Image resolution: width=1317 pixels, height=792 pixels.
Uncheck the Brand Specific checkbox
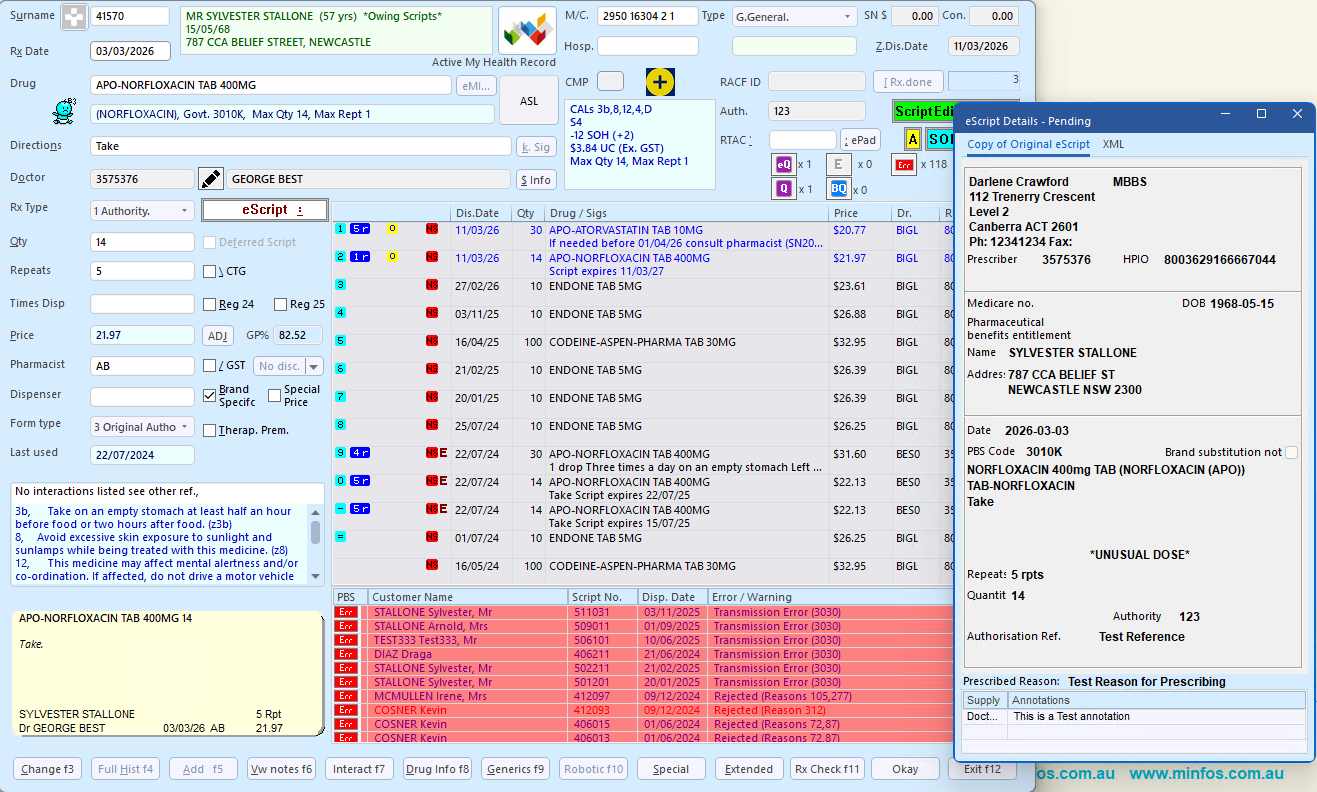coord(209,396)
